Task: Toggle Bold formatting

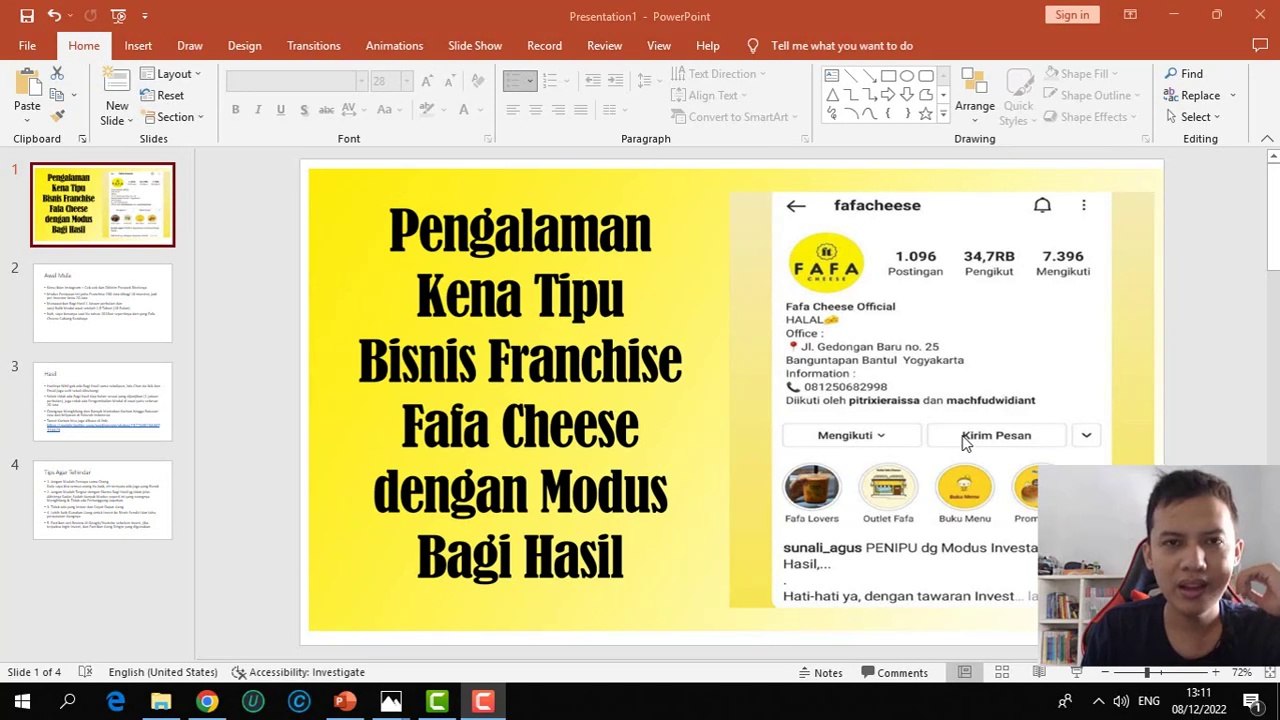Action: (235, 109)
